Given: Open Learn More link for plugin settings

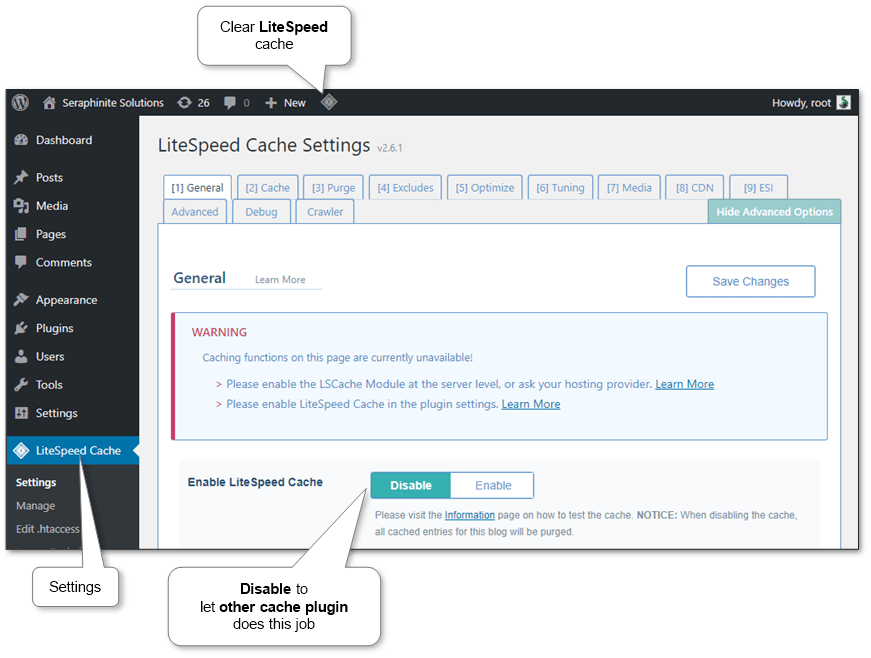Looking at the screenshot, I should point(530,404).
